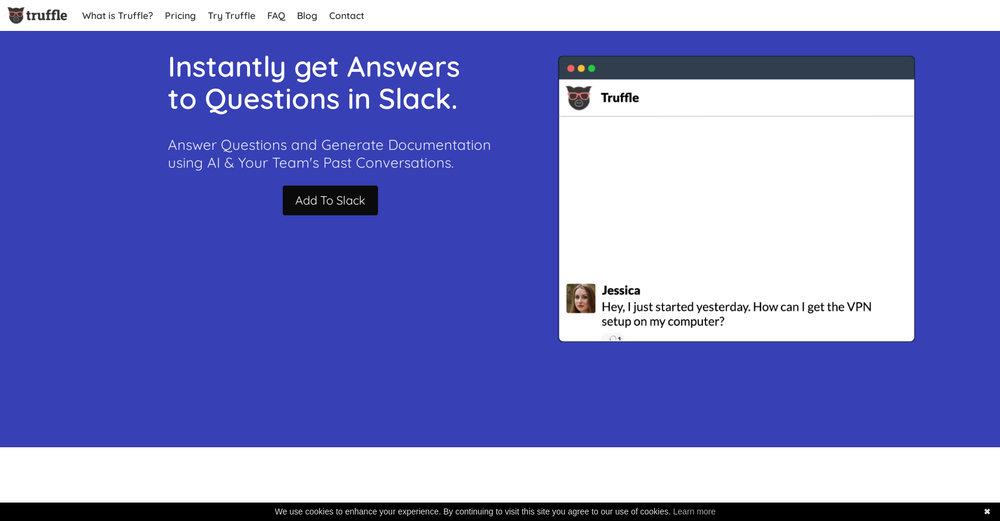Click Jessica's profile photo
The width and height of the screenshot is (1000, 521).
pos(581,298)
